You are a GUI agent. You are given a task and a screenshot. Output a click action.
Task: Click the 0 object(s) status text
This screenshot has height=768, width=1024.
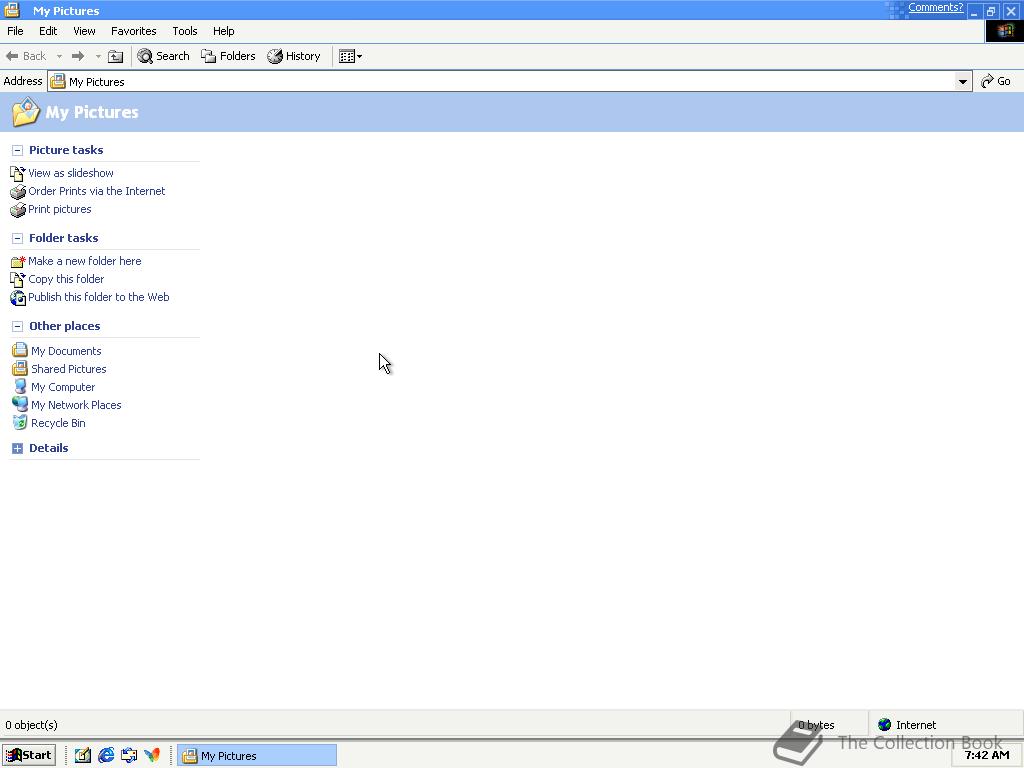pyautogui.click(x=31, y=725)
